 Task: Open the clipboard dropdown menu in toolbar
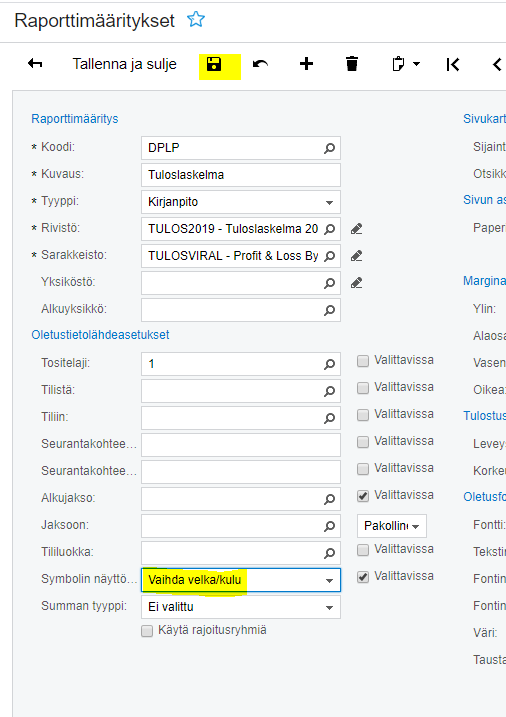point(406,64)
